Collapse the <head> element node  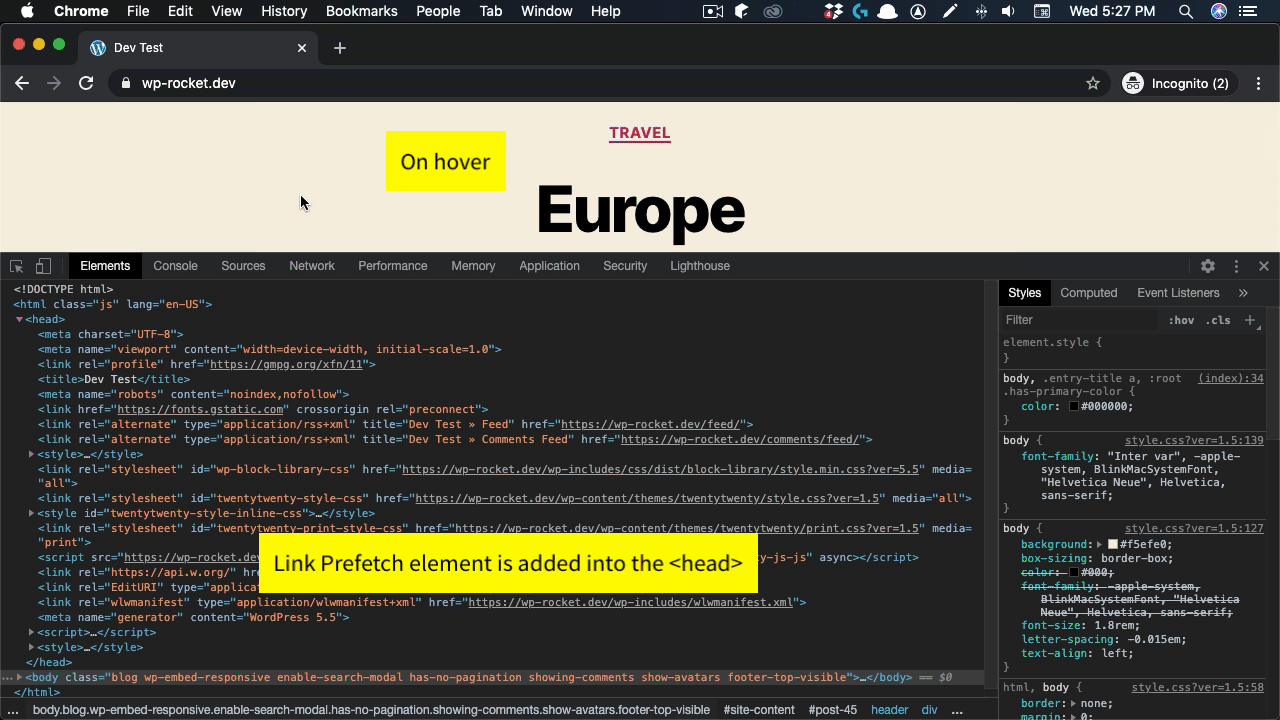pos(19,320)
